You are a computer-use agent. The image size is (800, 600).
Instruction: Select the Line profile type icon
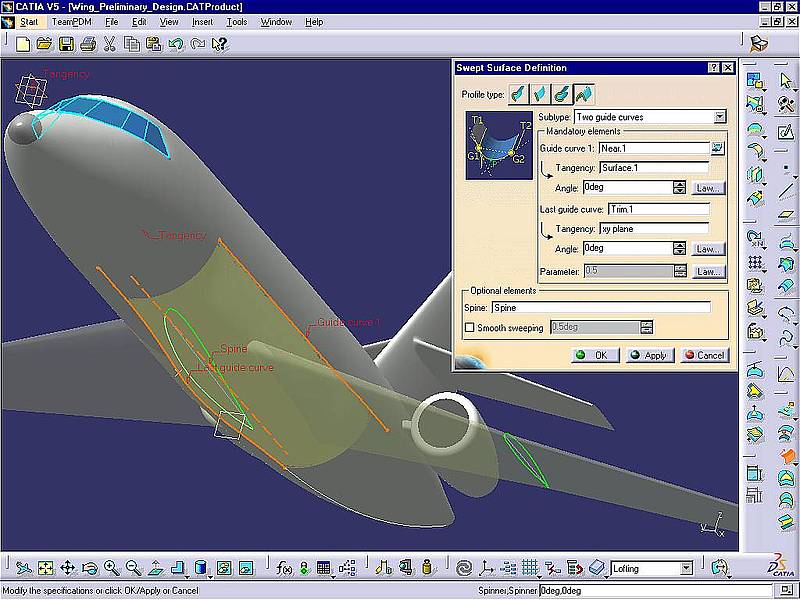click(x=538, y=94)
